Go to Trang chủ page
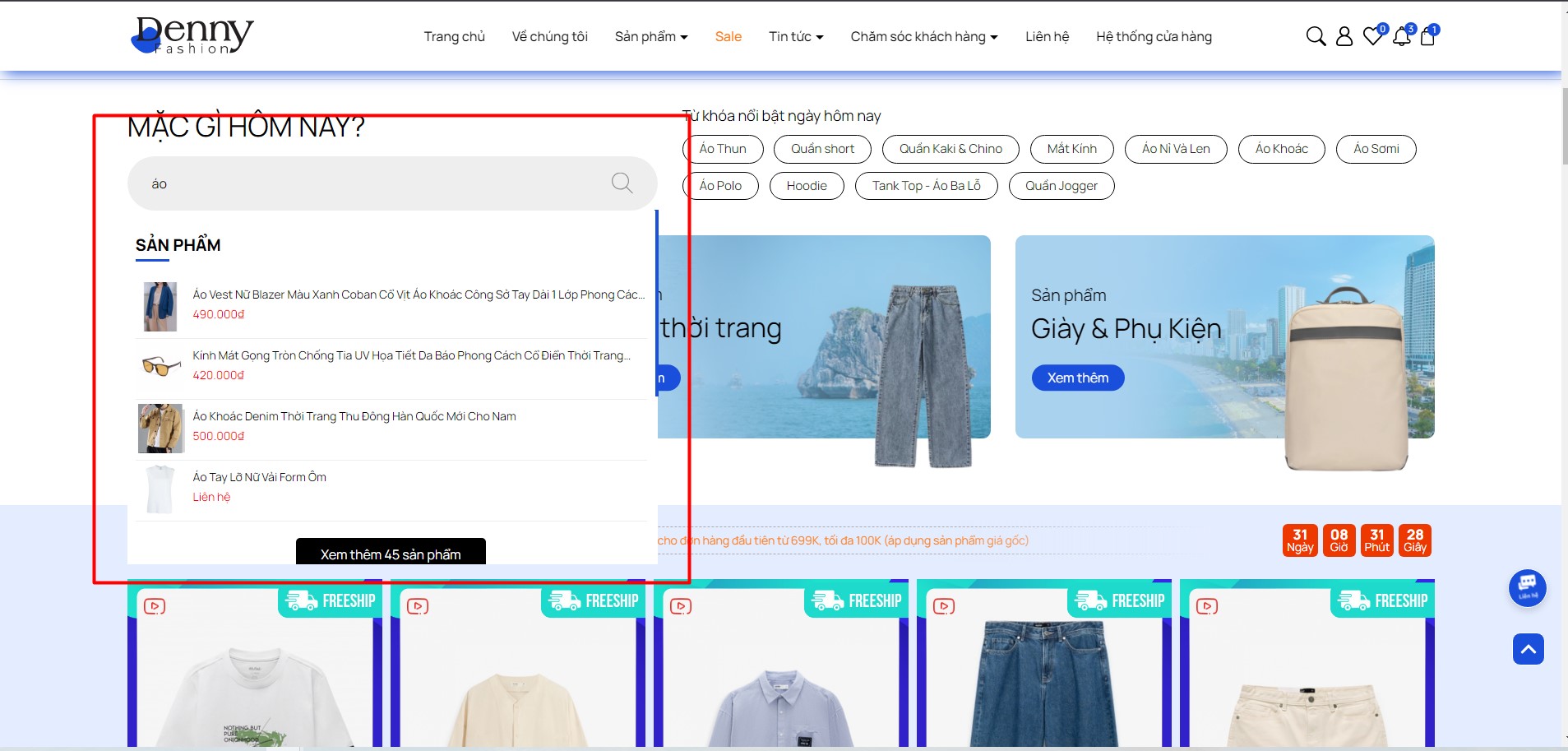Viewport: 1568px width, 751px height. [455, 36]
